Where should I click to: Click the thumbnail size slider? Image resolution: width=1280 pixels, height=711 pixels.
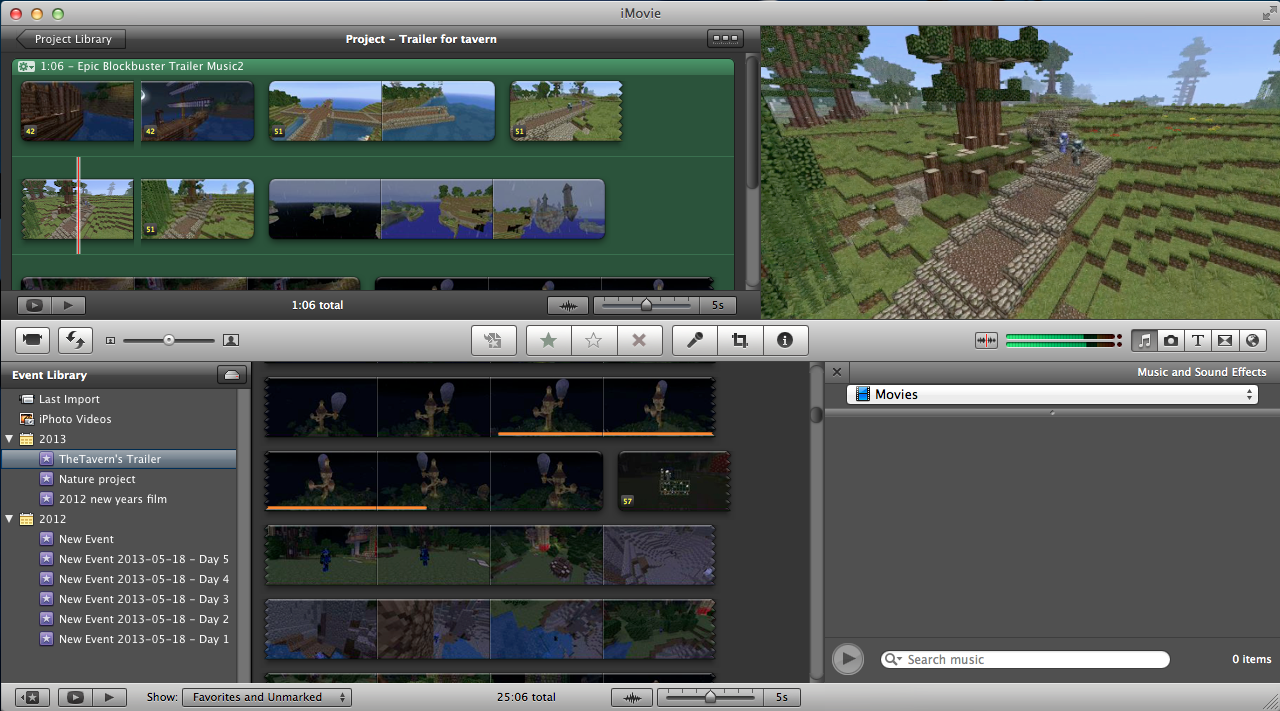tap(168, 340)
